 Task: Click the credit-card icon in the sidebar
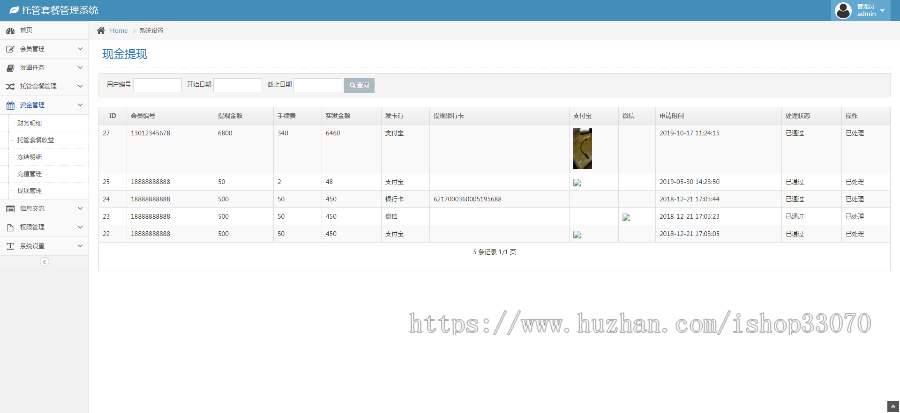click(x=10, y=208)
